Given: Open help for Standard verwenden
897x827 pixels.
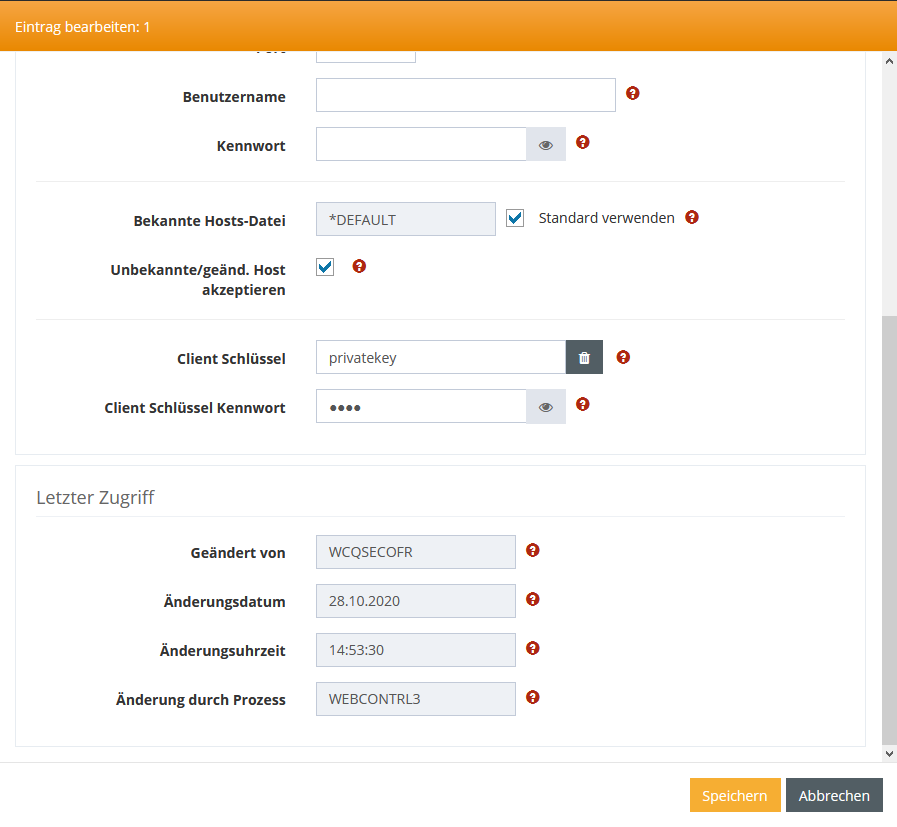Looking at the screenshot, I should (x=691, y=217).
